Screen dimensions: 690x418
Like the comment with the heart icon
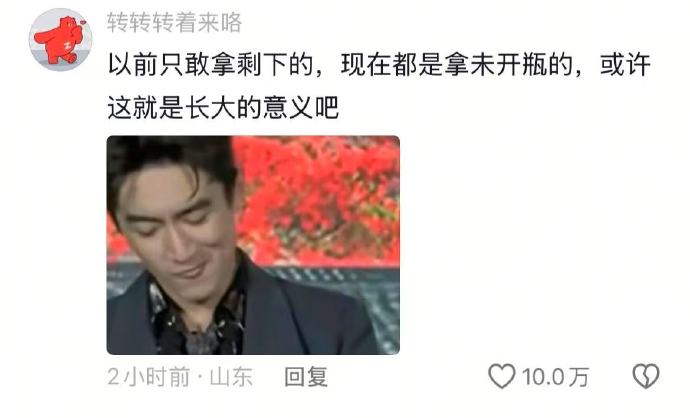tap(501, 376)
